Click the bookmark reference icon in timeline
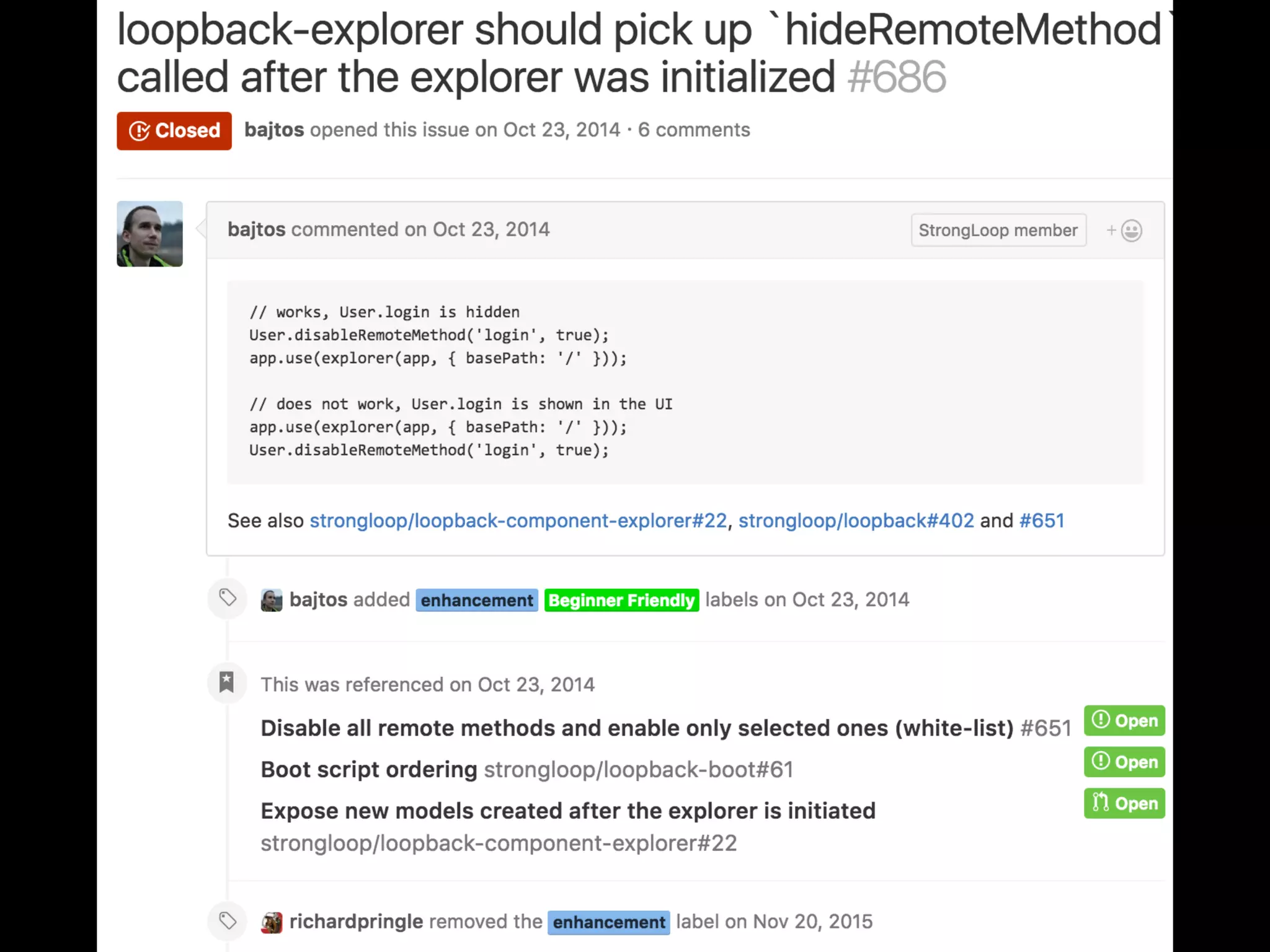Image resolution: width=1270 pixels, height=952 pixels. tap(227, 682)
